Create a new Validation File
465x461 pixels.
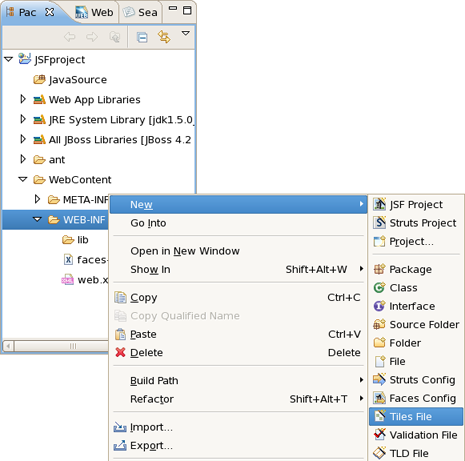(x=416, y=435)
